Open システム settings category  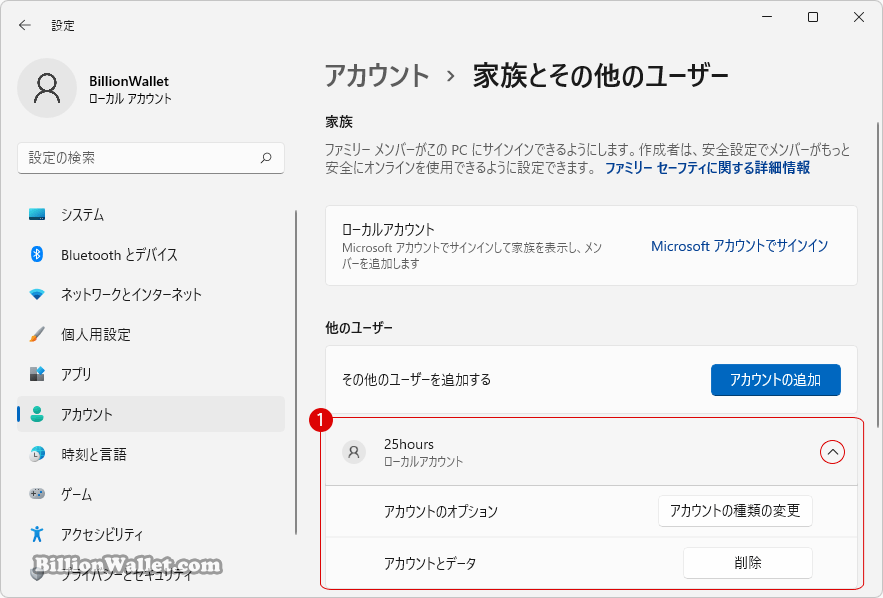click(151, 215)
